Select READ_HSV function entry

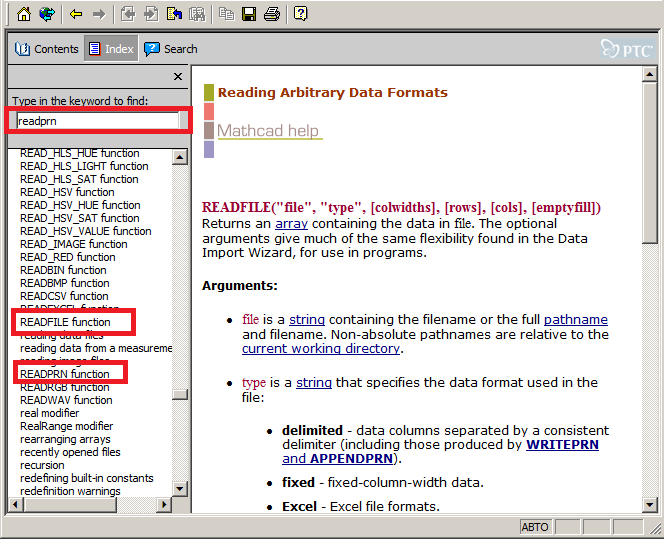click(x=67, y=192)
